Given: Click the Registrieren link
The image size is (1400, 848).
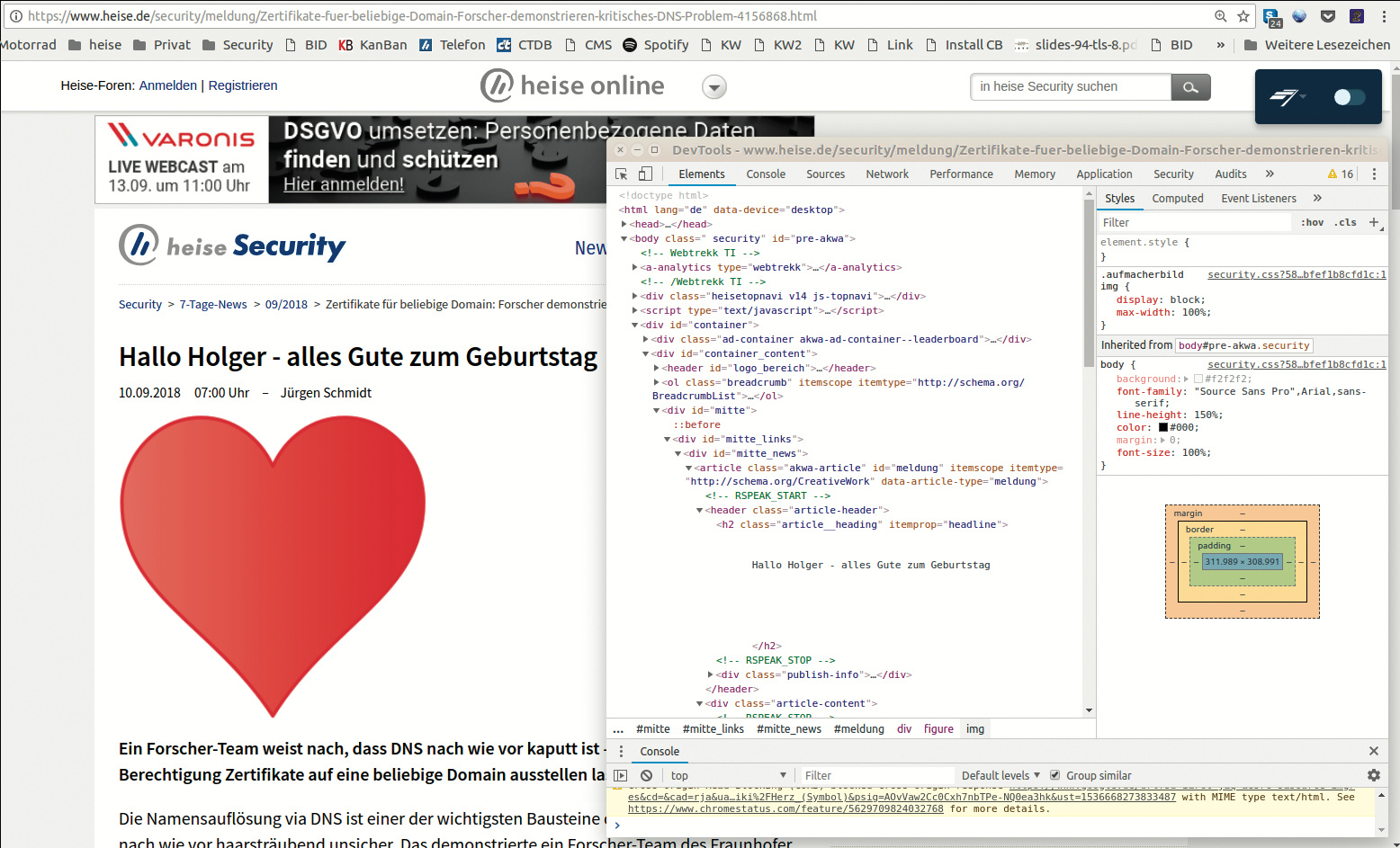Looking at the screenshot, I should [x=243, y=85].
